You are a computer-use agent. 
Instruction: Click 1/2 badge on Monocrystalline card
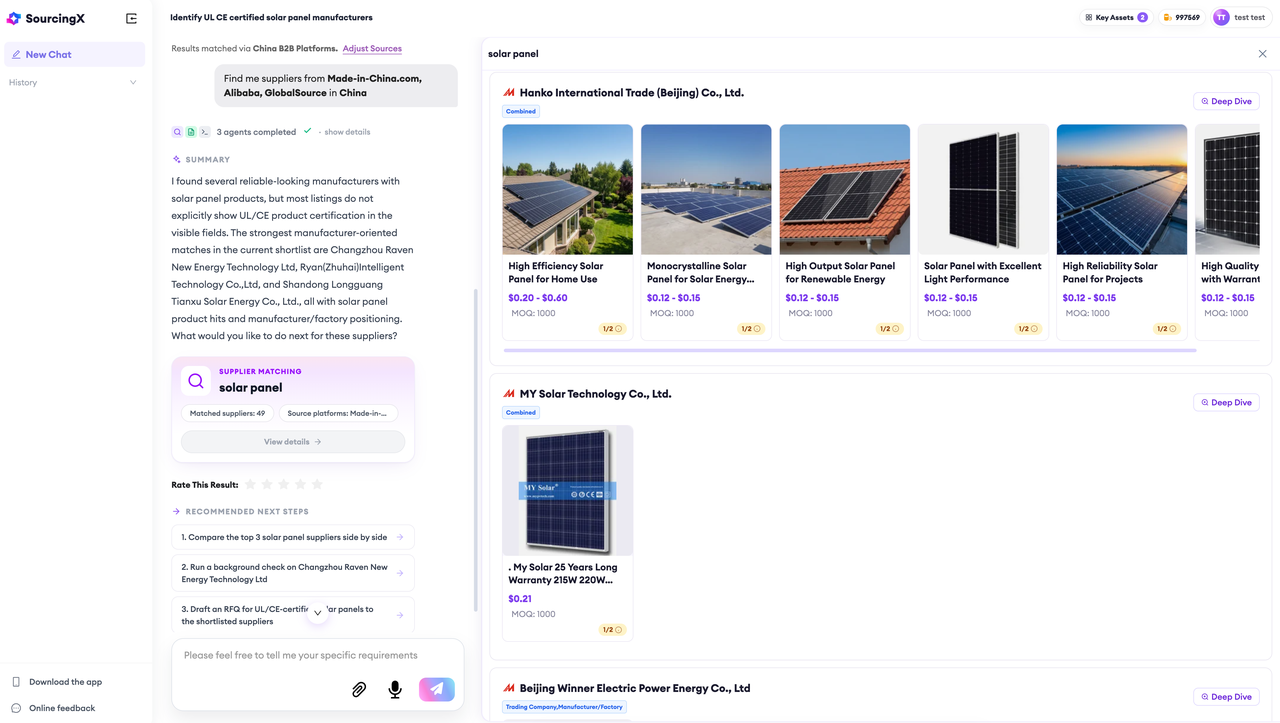point(750,329)
